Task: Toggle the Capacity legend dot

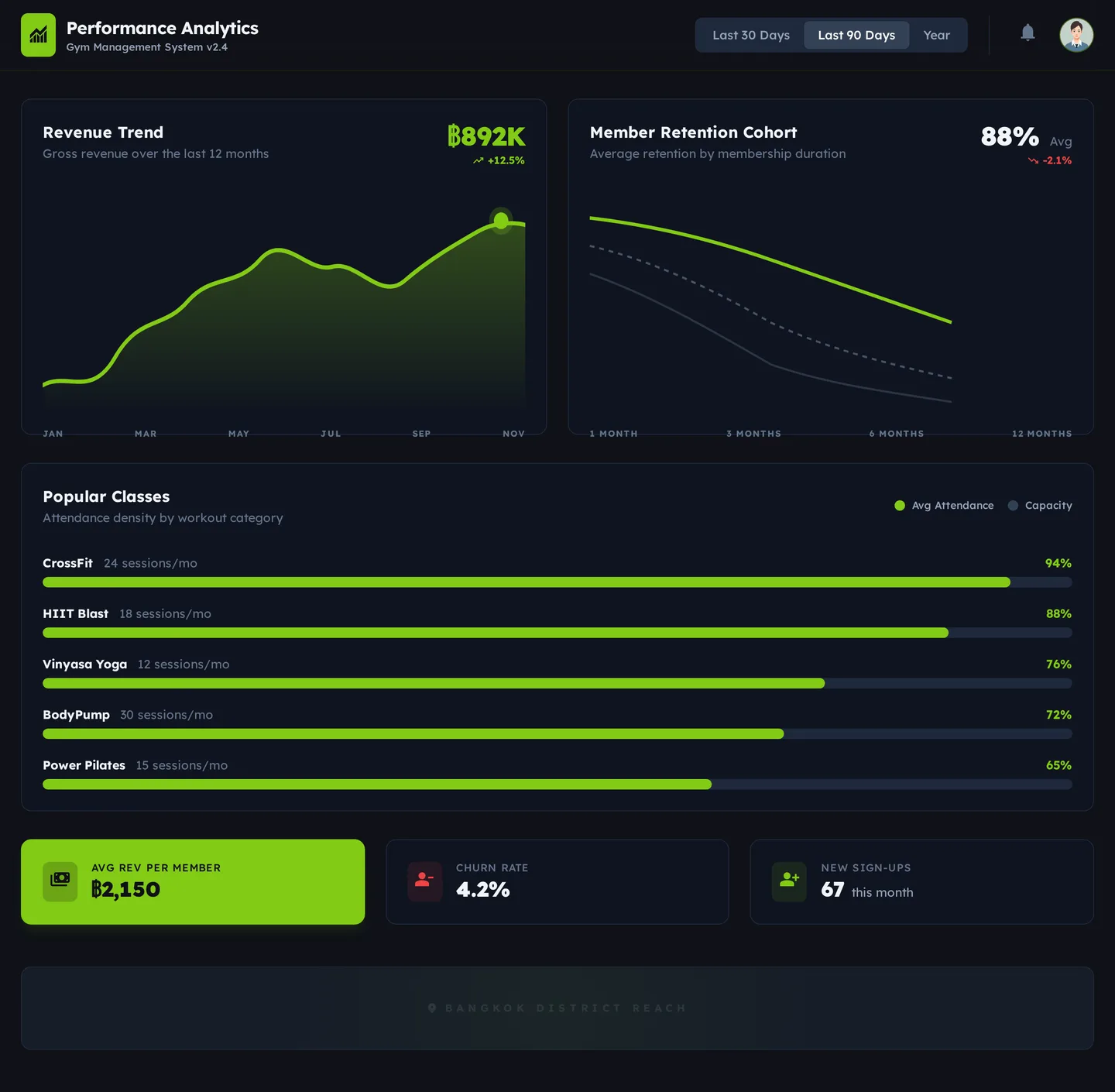Action: coord(1012,505)
